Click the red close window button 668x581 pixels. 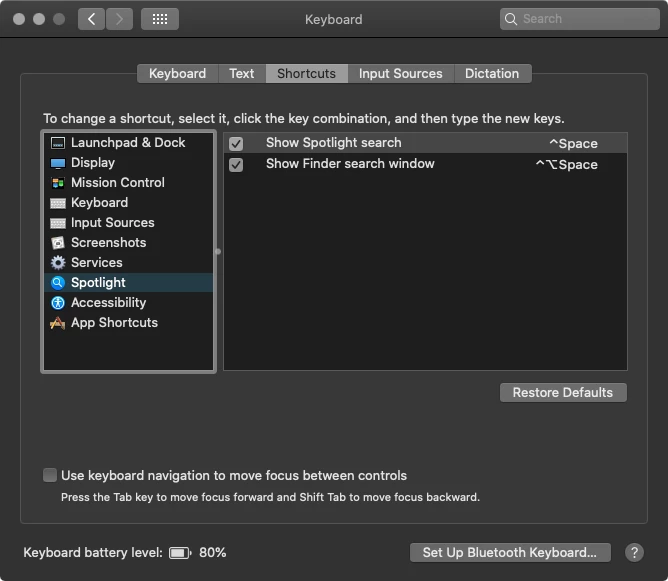point(19,19)
